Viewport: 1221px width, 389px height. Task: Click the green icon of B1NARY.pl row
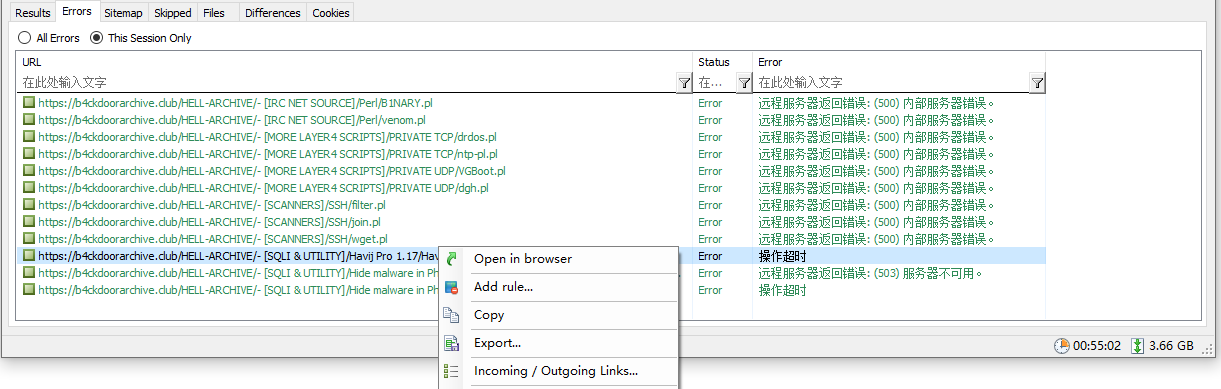click(x=29, y=103)
